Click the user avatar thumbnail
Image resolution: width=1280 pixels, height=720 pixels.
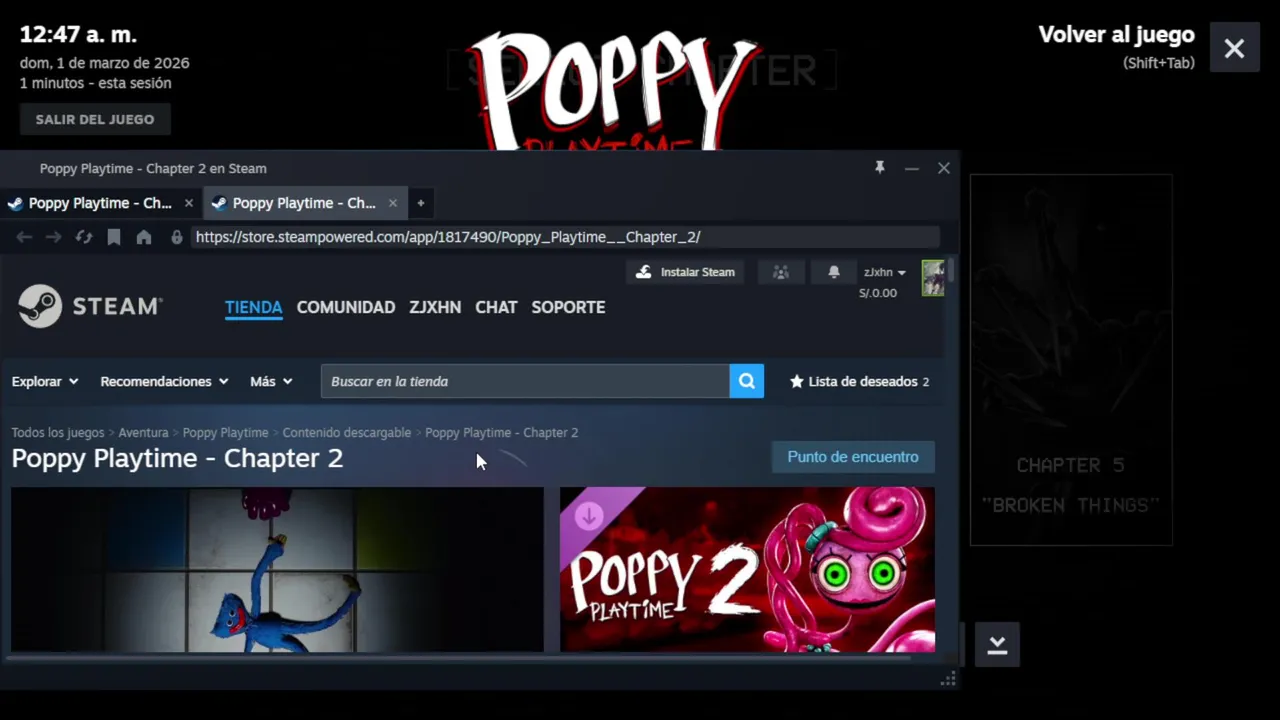click(933, 278)
